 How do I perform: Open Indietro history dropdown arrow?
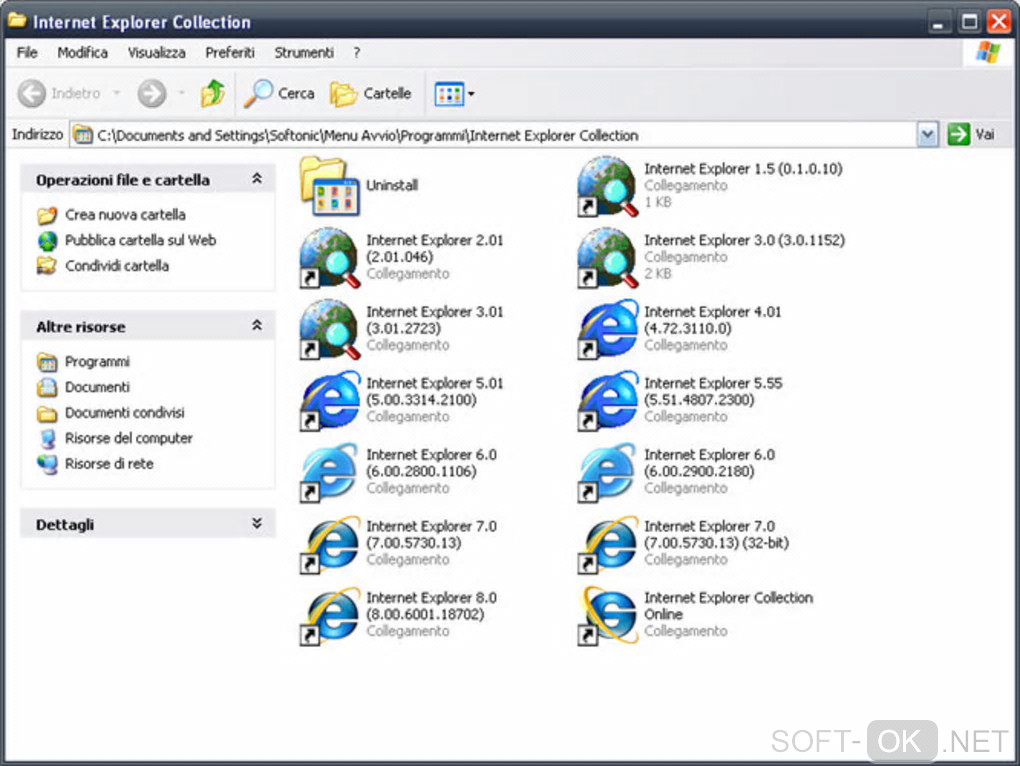[x=117, y=94]
